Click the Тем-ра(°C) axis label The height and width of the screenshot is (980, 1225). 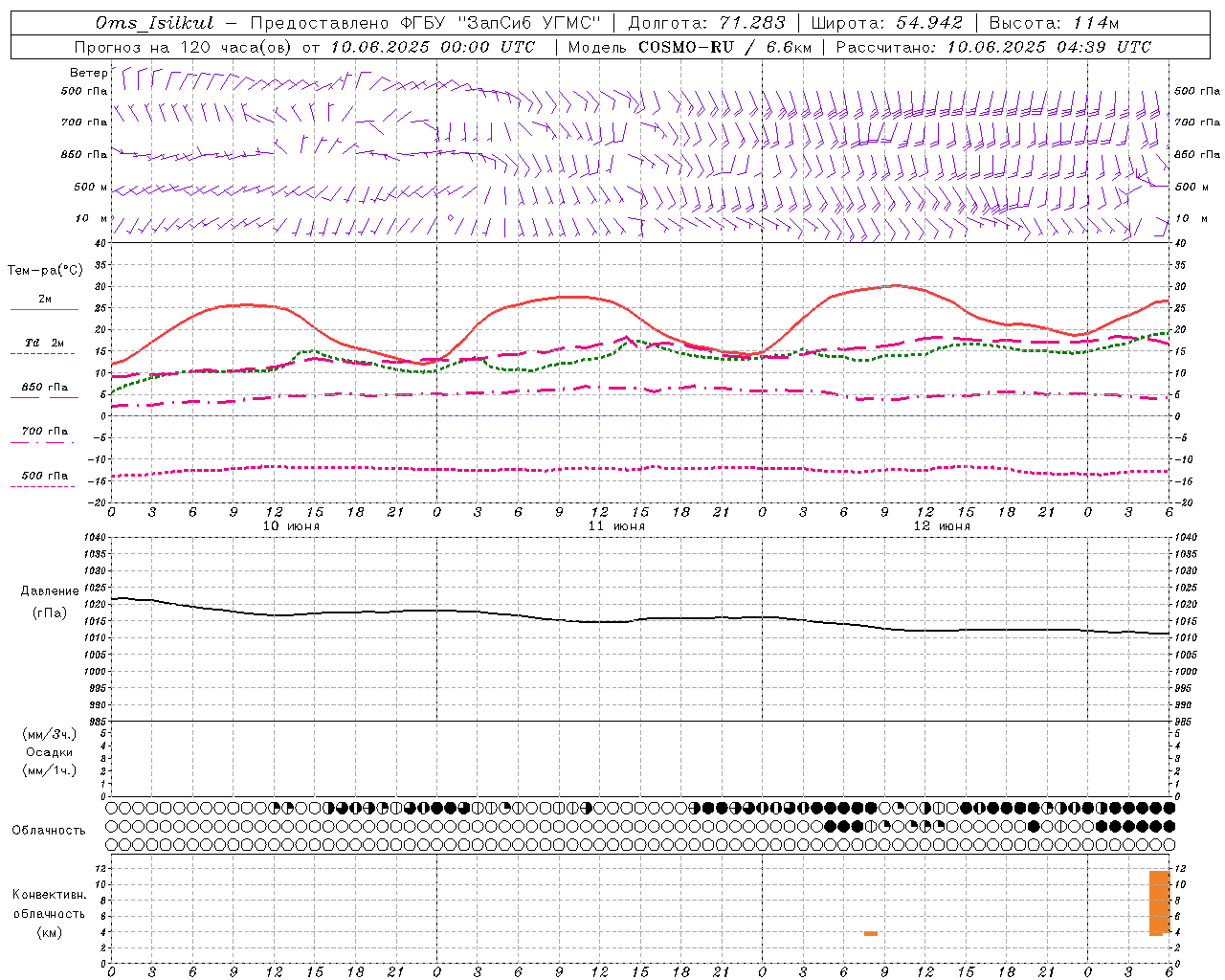(45, 271)
